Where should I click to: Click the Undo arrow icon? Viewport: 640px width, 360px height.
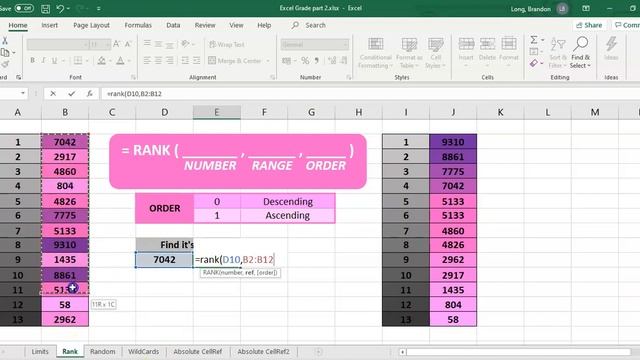pyautogui.click(x=60, y=8)
